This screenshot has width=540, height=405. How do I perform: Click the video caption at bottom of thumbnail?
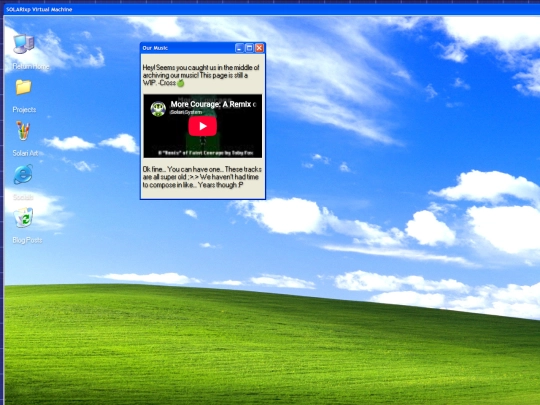tap(205, 153)
